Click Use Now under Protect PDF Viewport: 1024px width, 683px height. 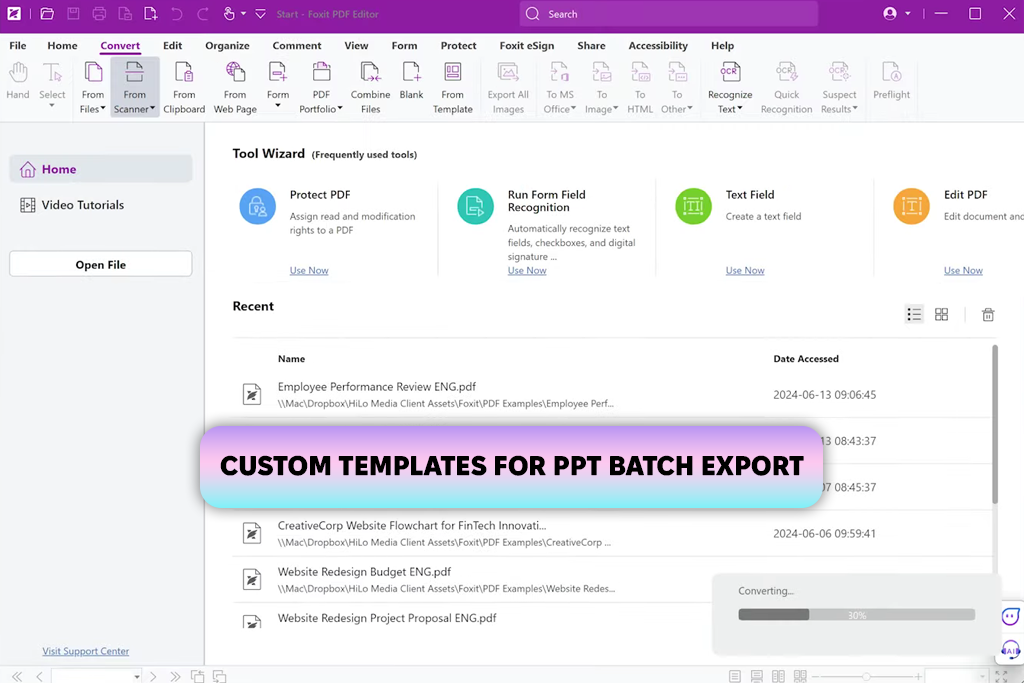[309, 270]
